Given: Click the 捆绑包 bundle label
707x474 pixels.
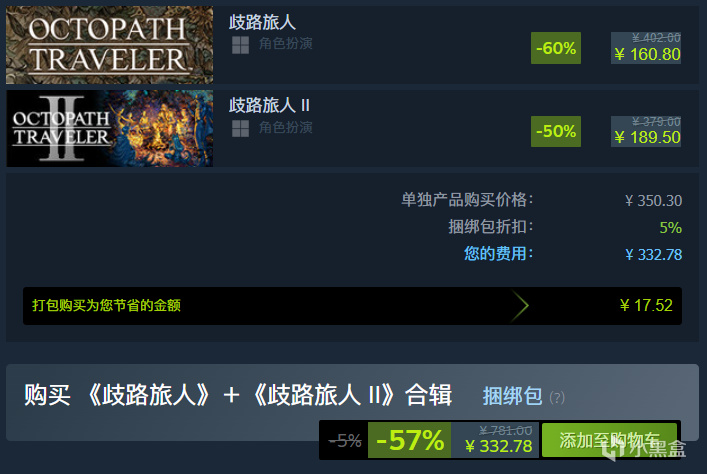Looking at the screenshot, I should (x=512, y=396).
